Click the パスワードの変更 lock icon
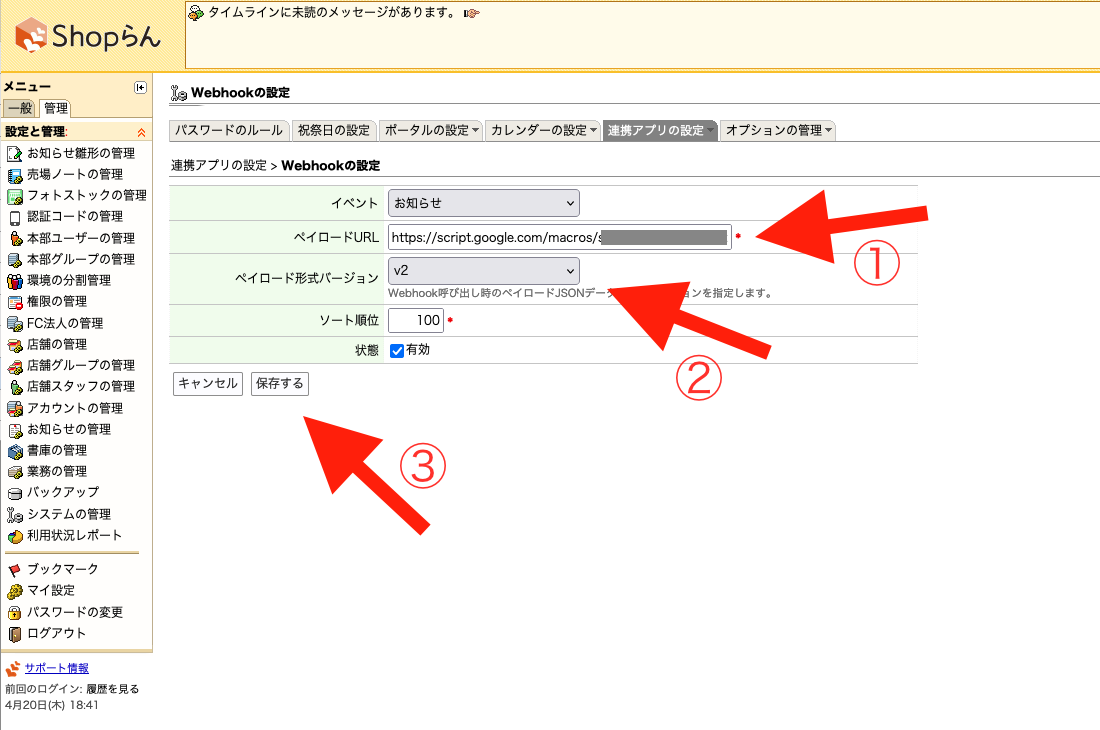This screenshot has height=730, width=1100. click(14, 612)
